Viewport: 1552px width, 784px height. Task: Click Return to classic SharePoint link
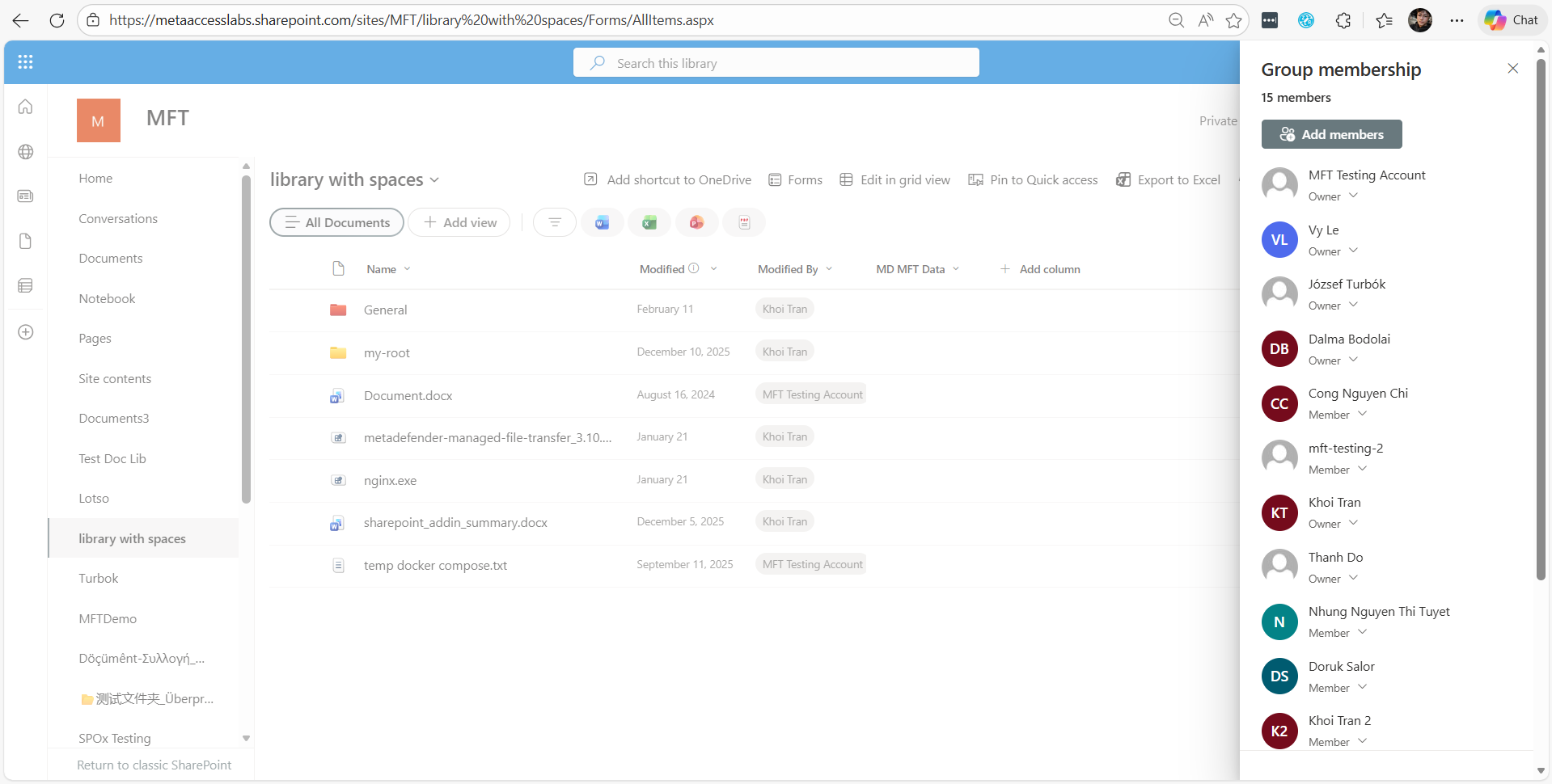(154, 765)
